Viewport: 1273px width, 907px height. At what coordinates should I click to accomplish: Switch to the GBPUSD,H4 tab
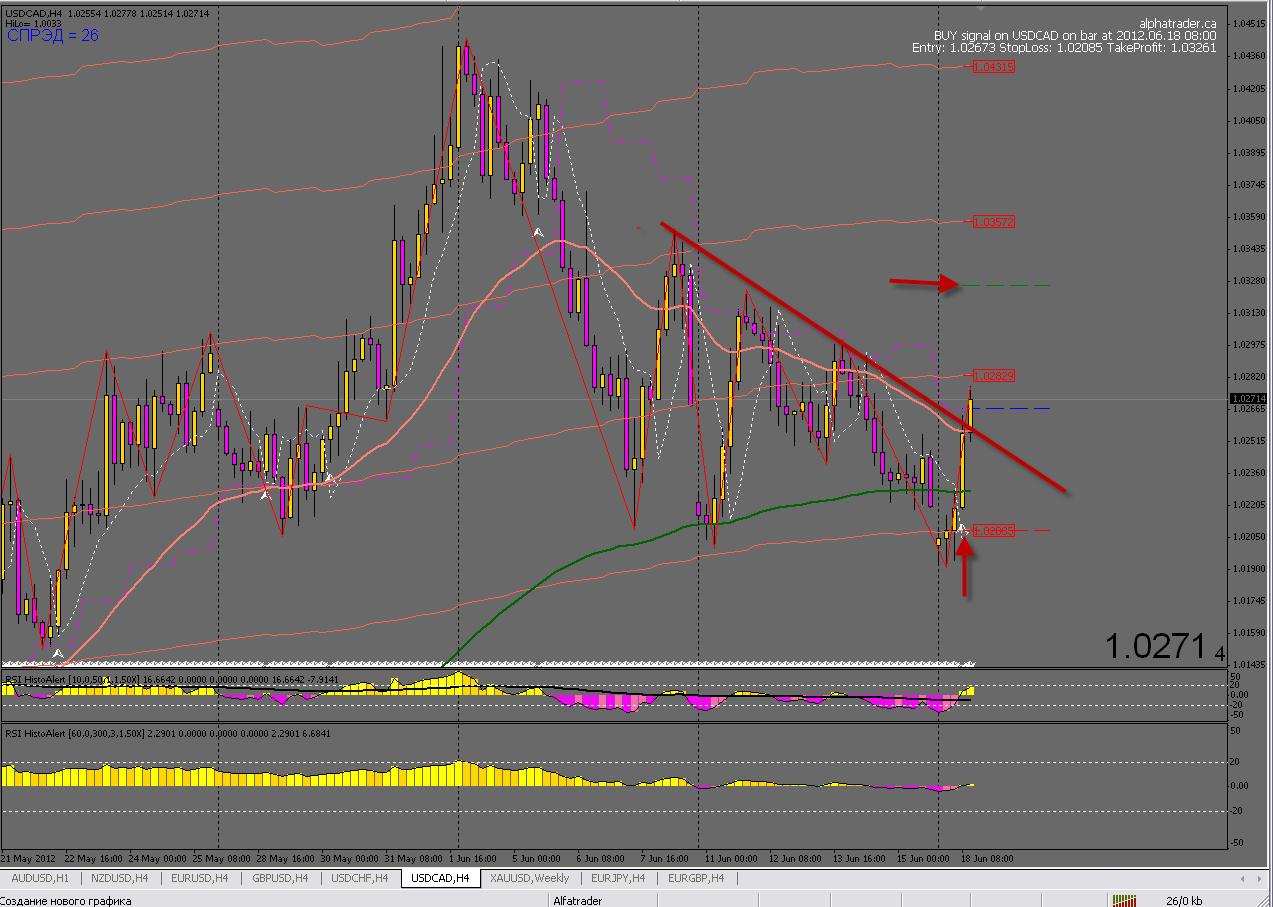[x=281, y=878]
